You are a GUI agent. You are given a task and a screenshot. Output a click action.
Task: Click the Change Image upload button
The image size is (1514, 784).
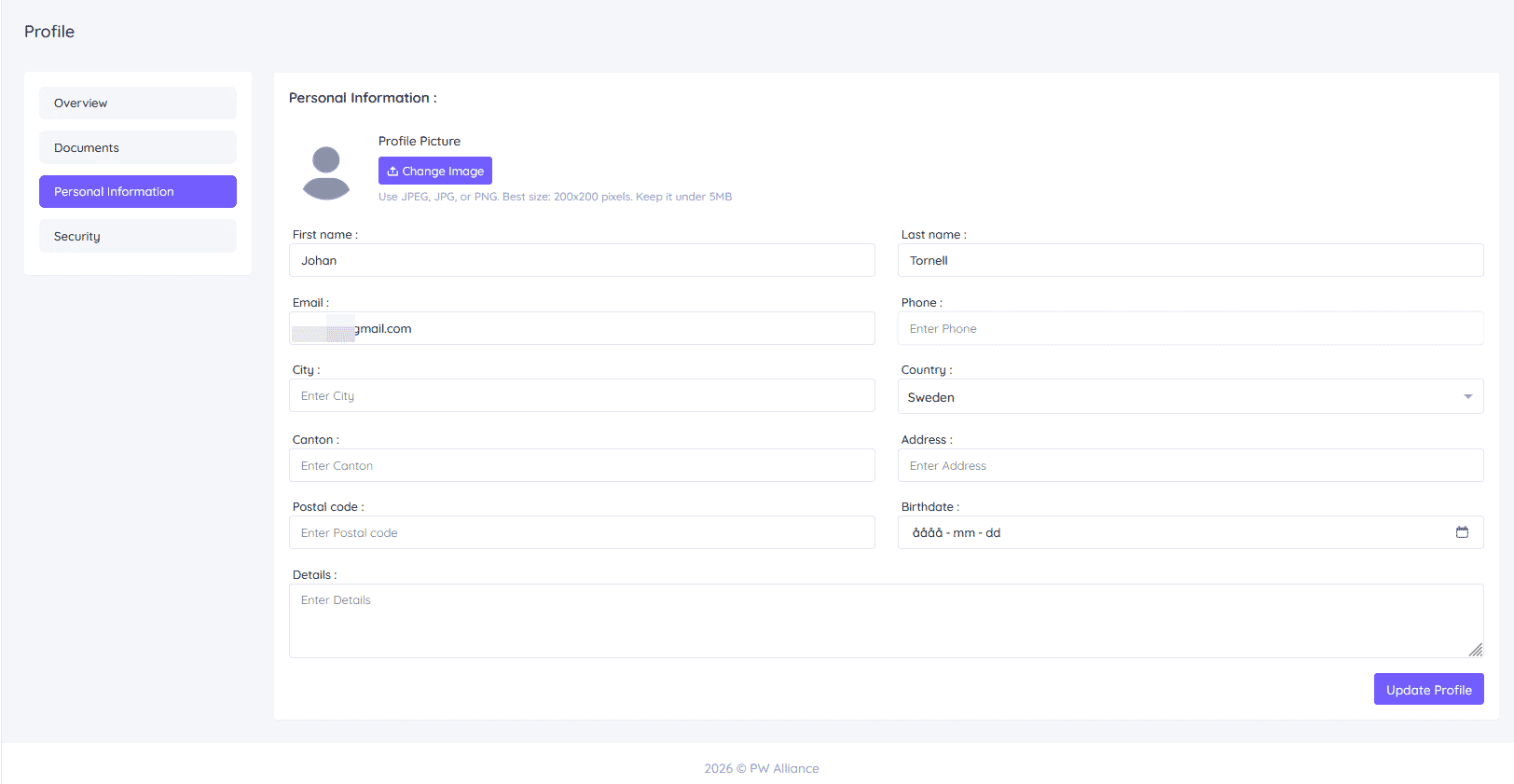pyautogui.click(x=435, y=171)
